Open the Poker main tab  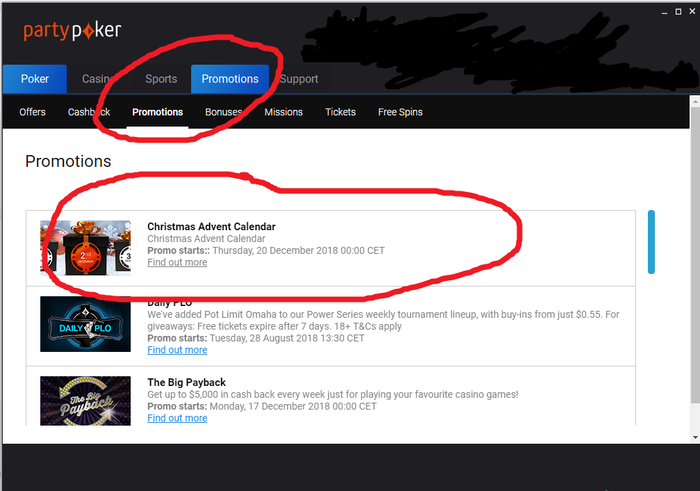tap(35, 79)
